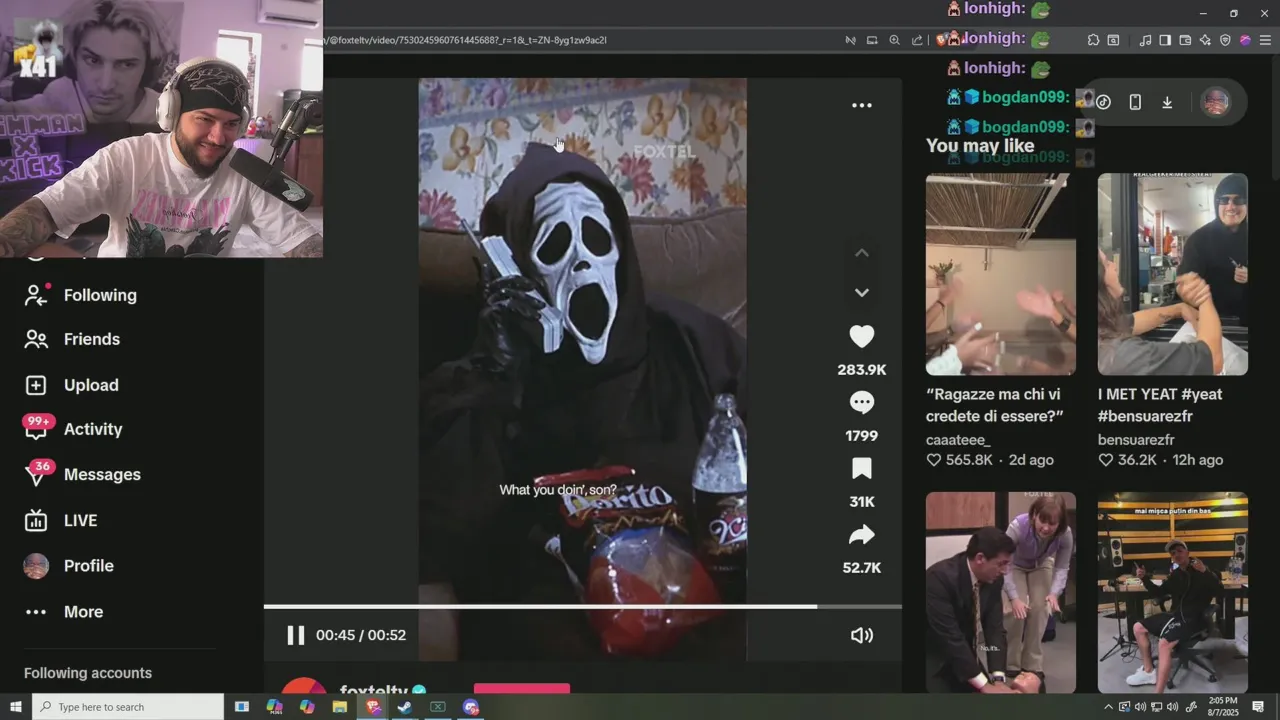Click the picture-in-picture icon in address bar
Image resolution: width=1280 pixels, height=720 pixels.
coord(872,40)
